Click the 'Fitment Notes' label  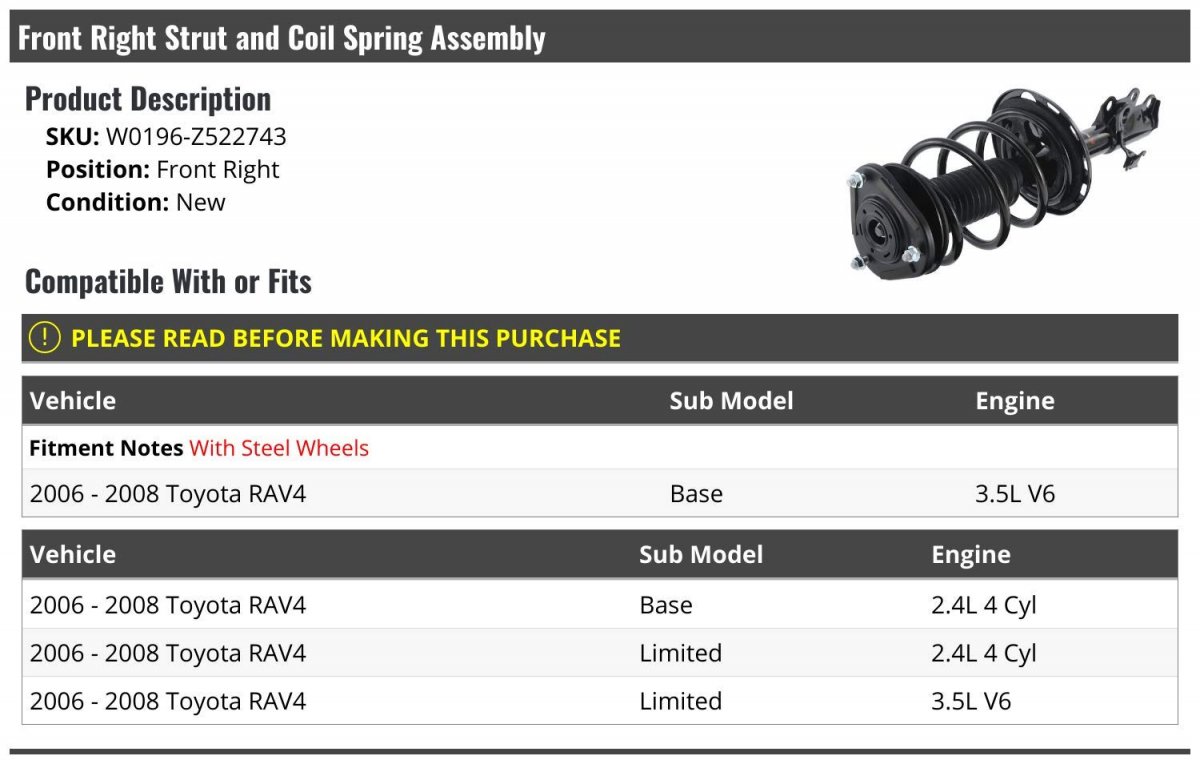[x=106, y=448]
